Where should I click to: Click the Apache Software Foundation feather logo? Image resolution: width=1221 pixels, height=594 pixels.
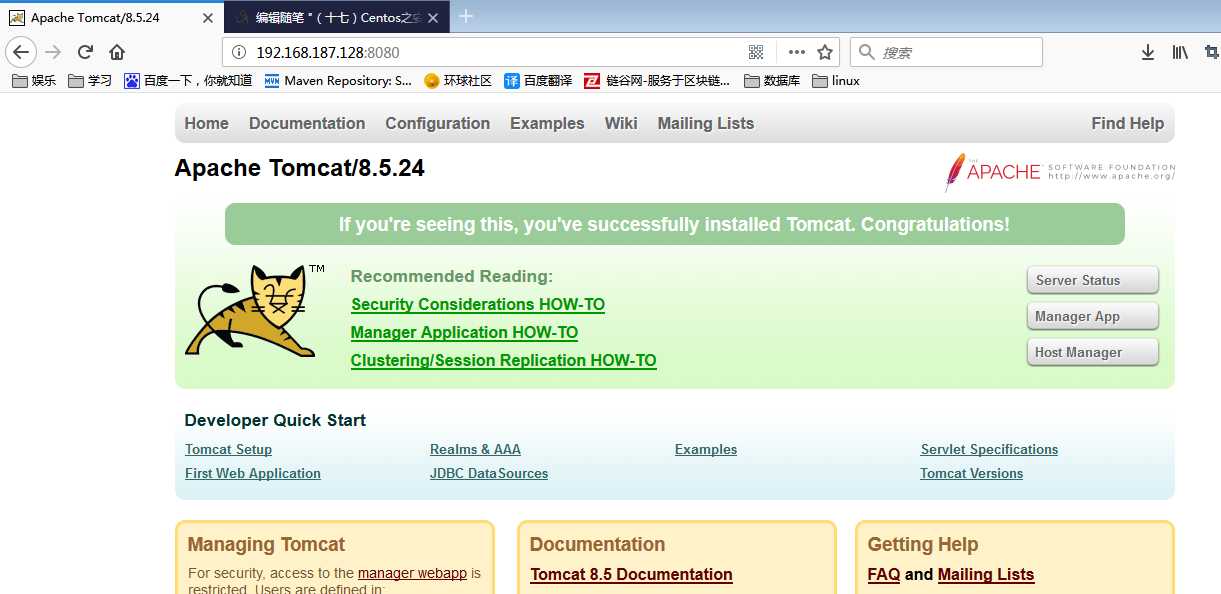1060,172
